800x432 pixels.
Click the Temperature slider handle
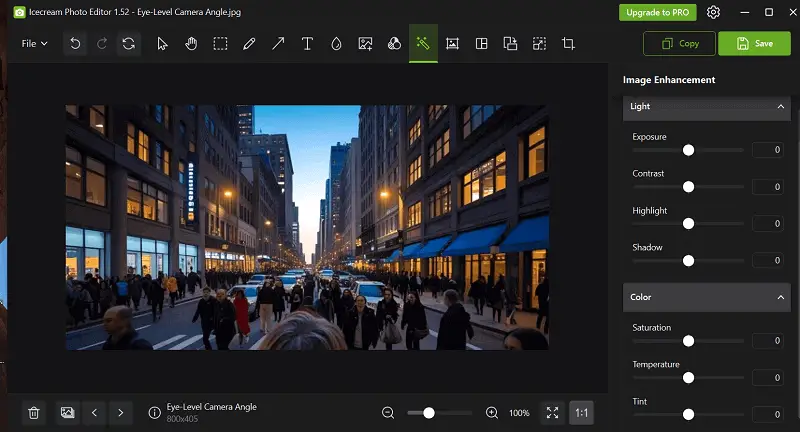point(688,377)
